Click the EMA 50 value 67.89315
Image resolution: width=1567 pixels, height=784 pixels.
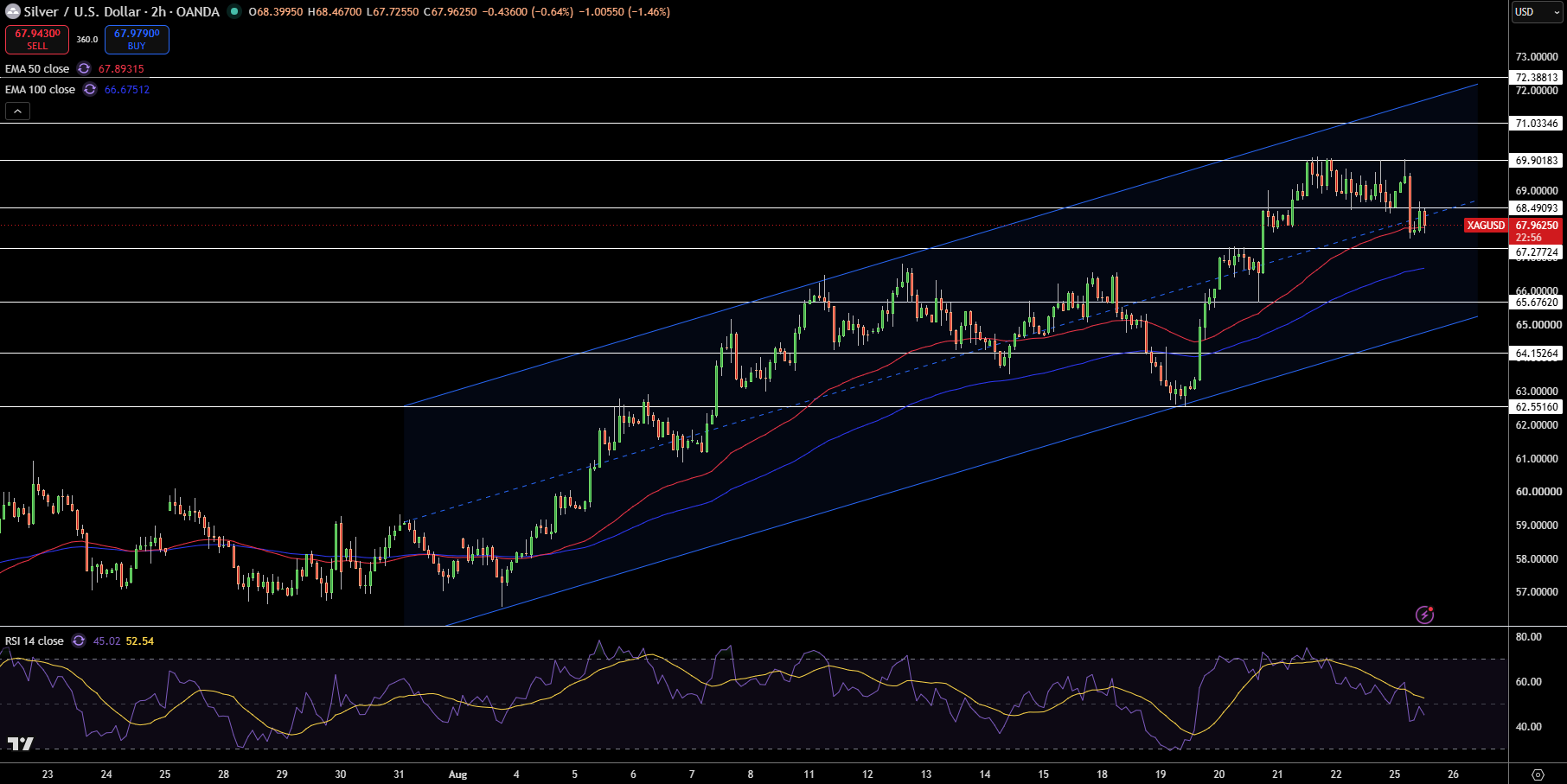121,68
